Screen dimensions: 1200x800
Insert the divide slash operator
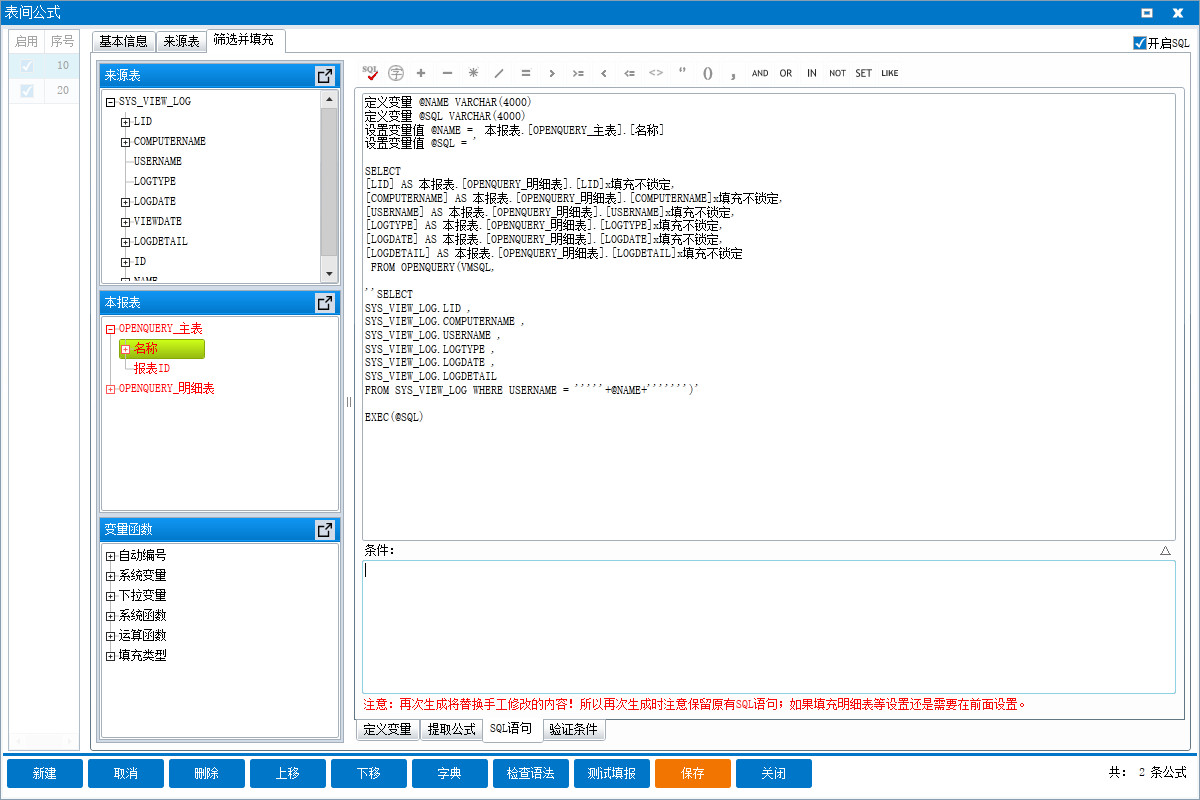pyautogui.click(x=499, y=73)
